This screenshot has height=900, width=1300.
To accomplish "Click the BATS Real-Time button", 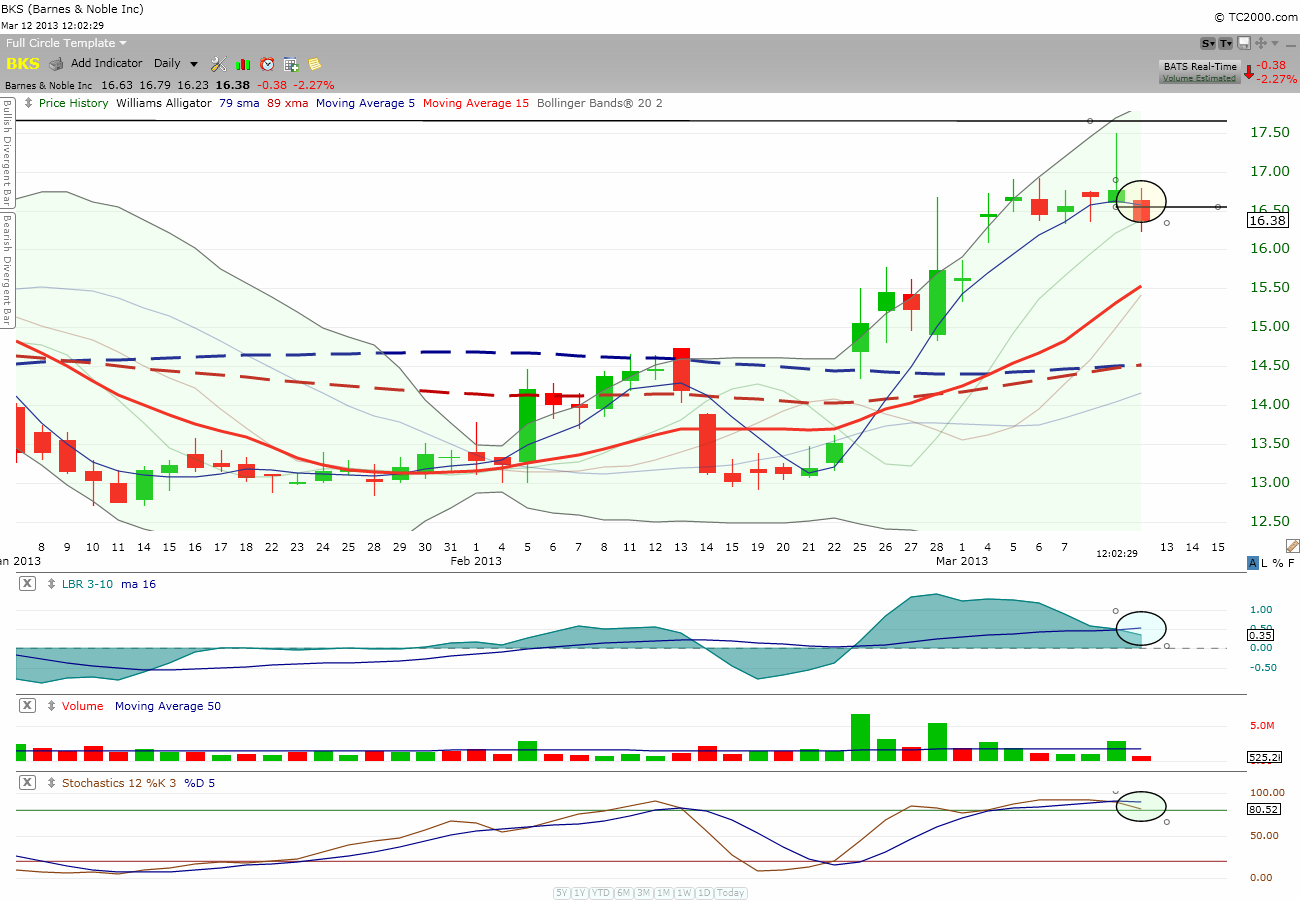I will coord(1200,67).
